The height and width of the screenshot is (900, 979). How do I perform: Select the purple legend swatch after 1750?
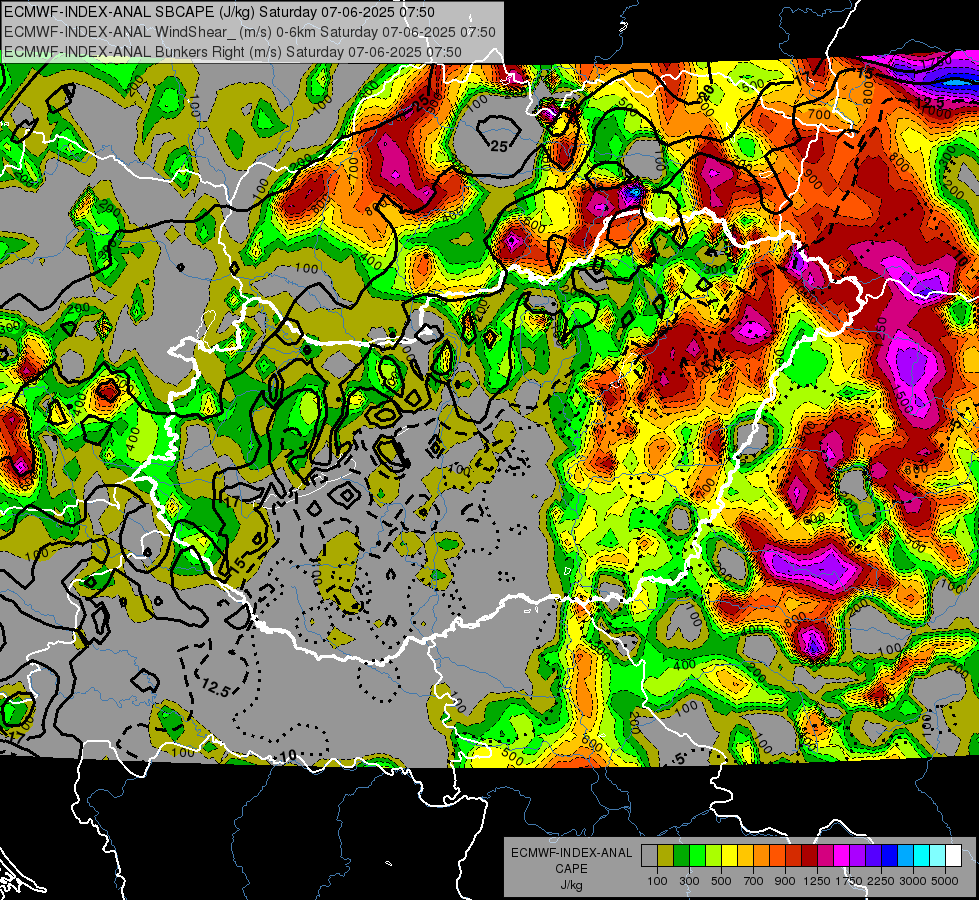pyautogui.click(x=857, y=856)
